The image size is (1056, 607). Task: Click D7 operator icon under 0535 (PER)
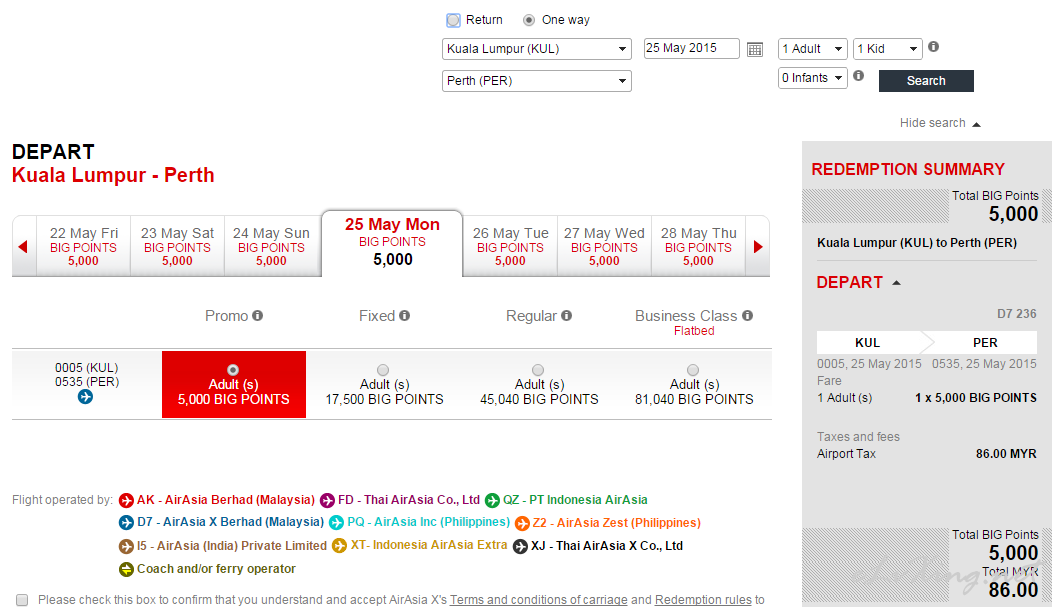85,397
